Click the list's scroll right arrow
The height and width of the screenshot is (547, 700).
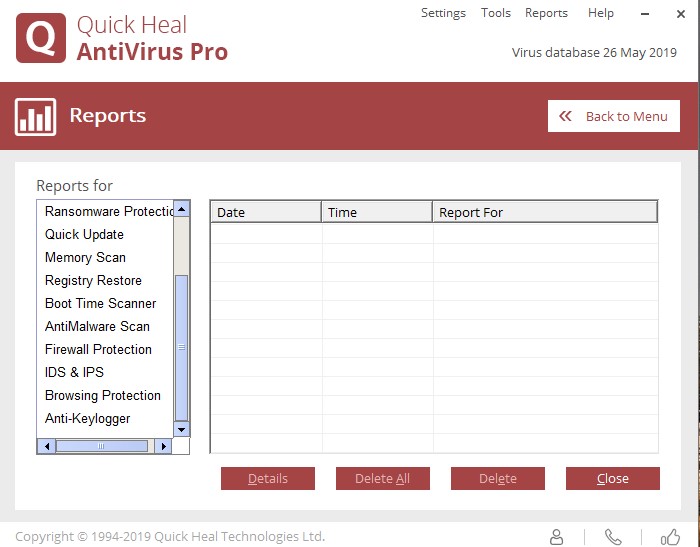[x=163, y=446]
